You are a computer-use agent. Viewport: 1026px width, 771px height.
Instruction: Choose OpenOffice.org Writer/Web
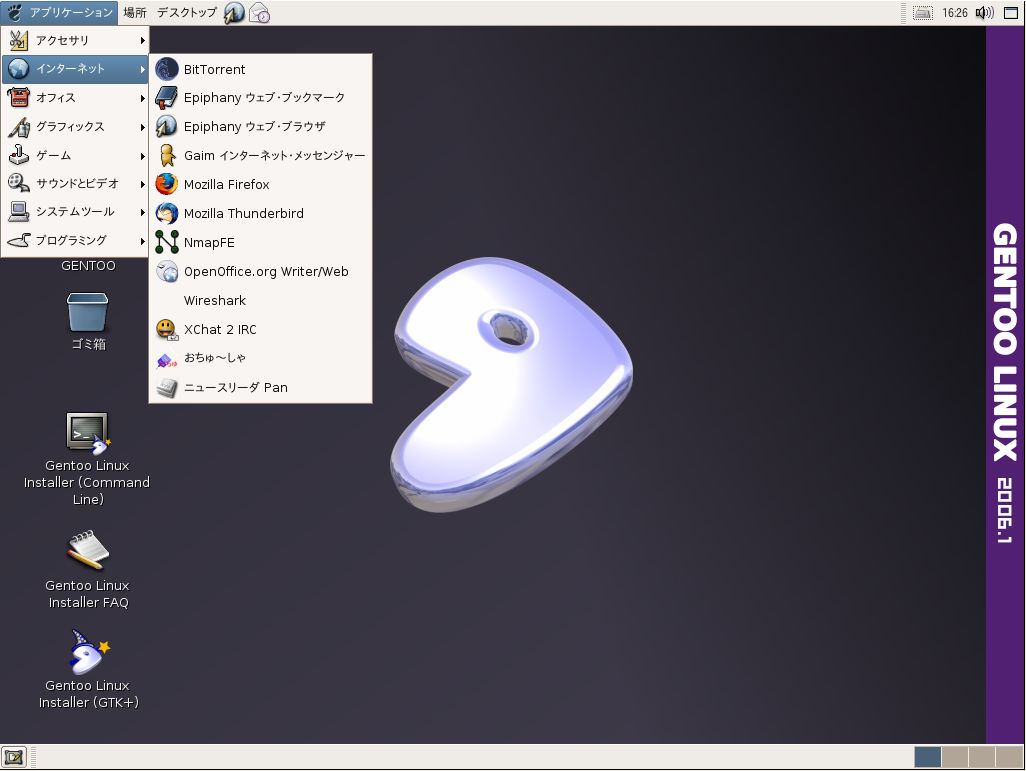260,271
